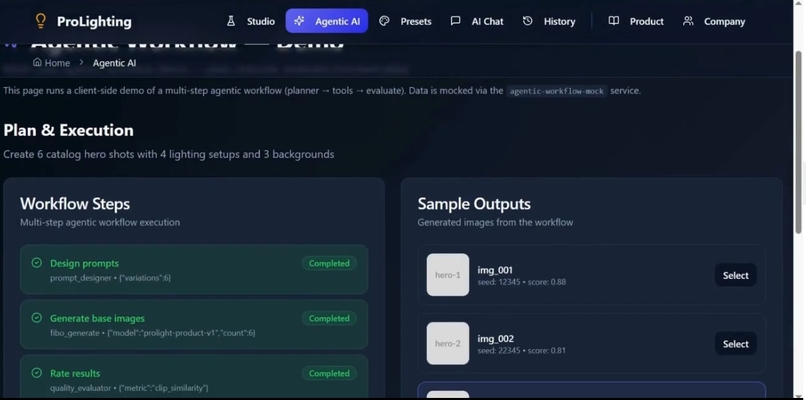
Task: Click the hero-1 thumbnail
Action: click(x=448, y=275)
